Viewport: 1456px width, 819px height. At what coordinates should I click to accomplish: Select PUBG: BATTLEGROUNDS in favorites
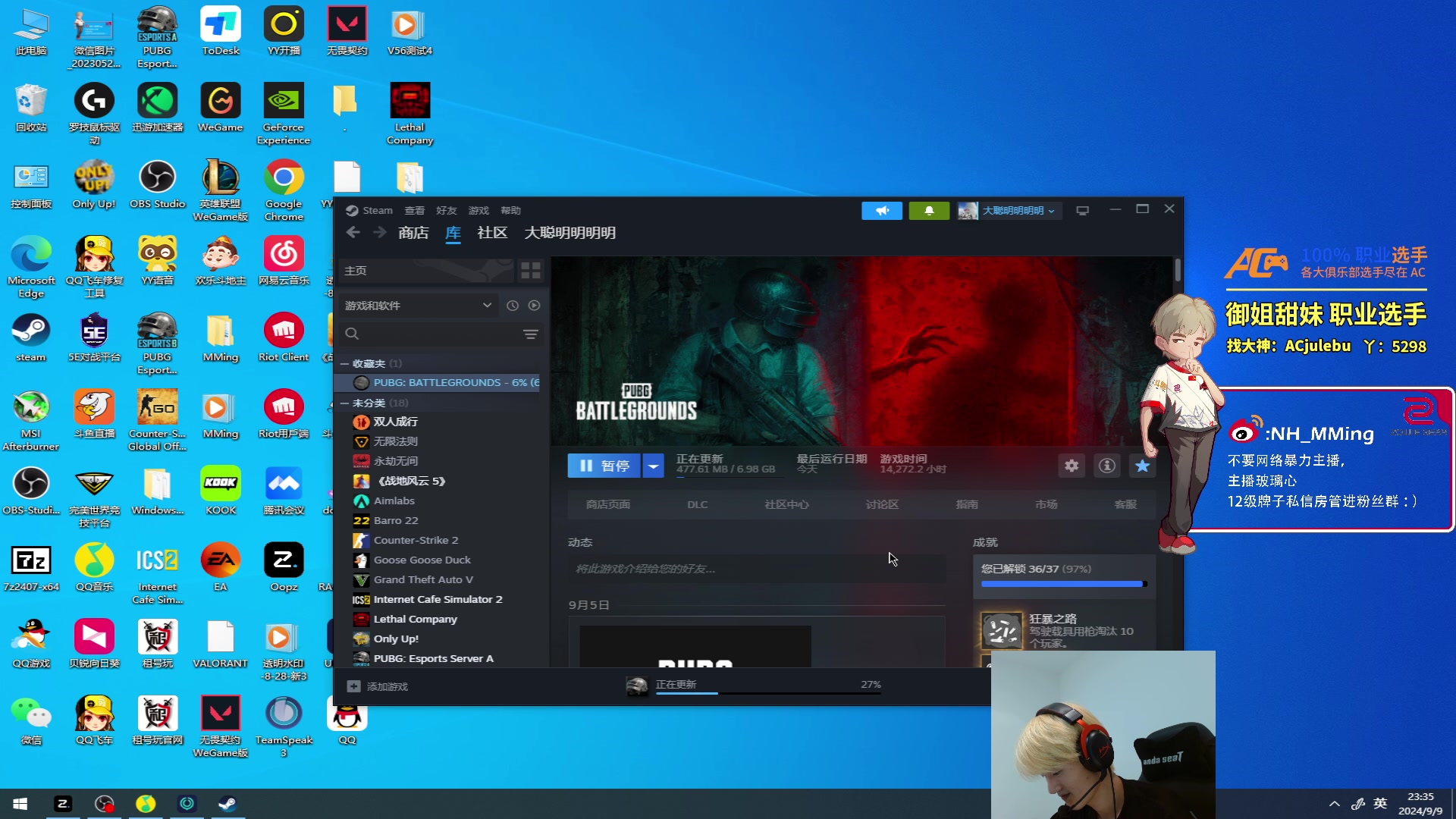[439, 383]
